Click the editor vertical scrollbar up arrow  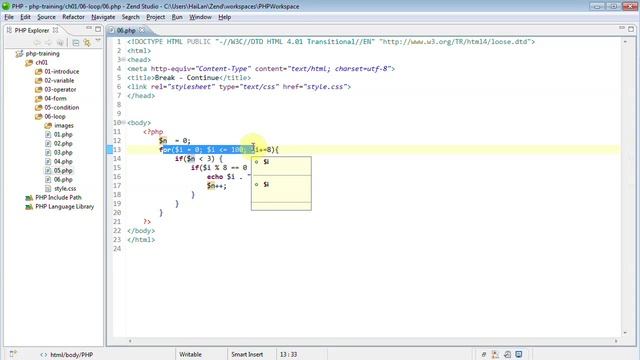[x=625, y=42]
